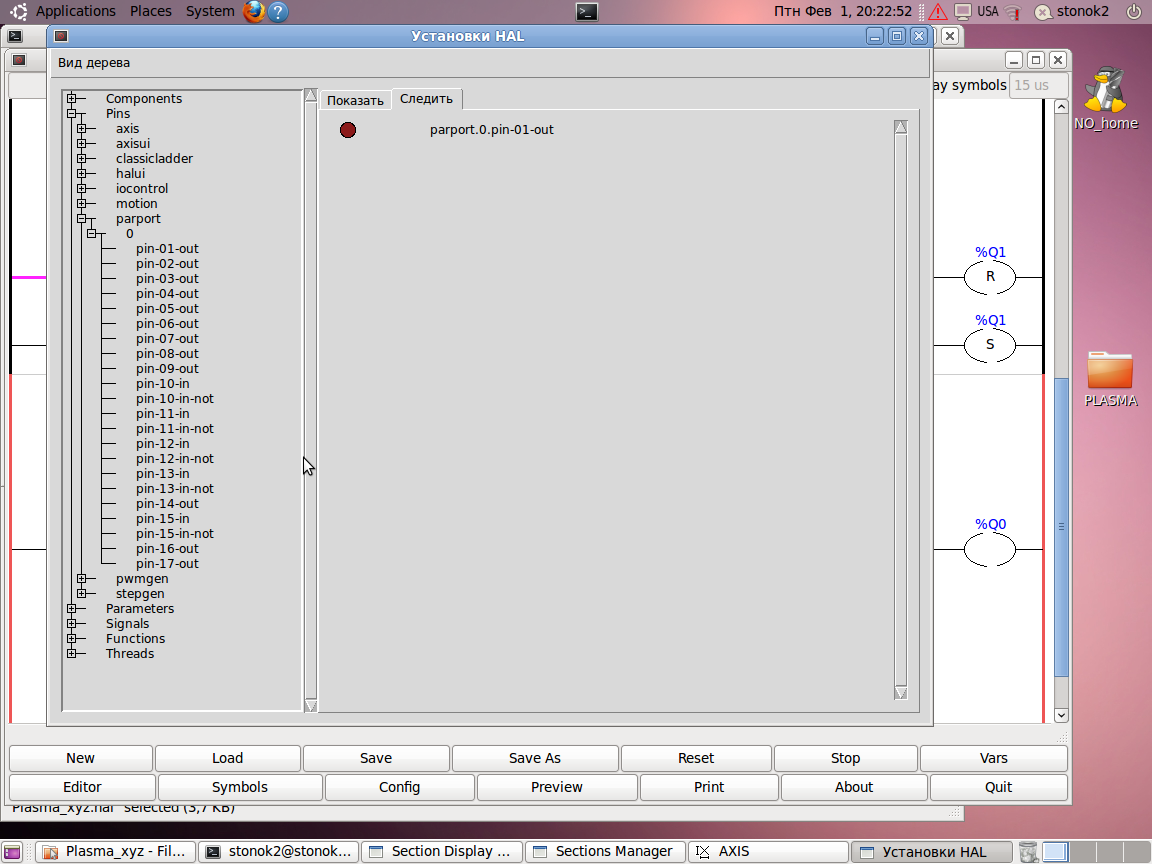Viewport: 1152px width, 864px height.
Task: Expand the classicladder pins node
Action: coord(82,159)
